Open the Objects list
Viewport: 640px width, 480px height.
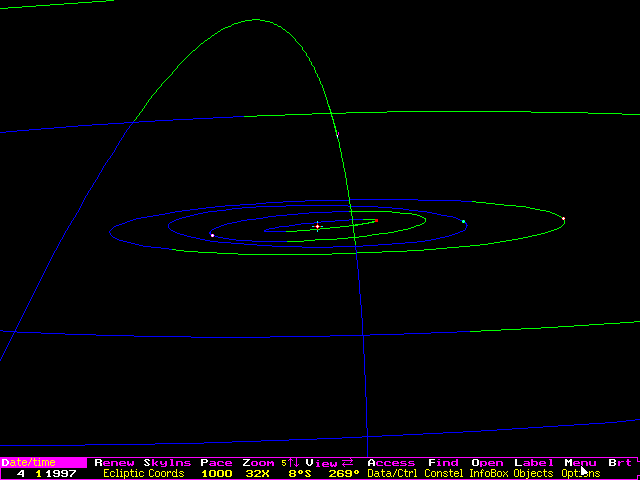(533, 473)
